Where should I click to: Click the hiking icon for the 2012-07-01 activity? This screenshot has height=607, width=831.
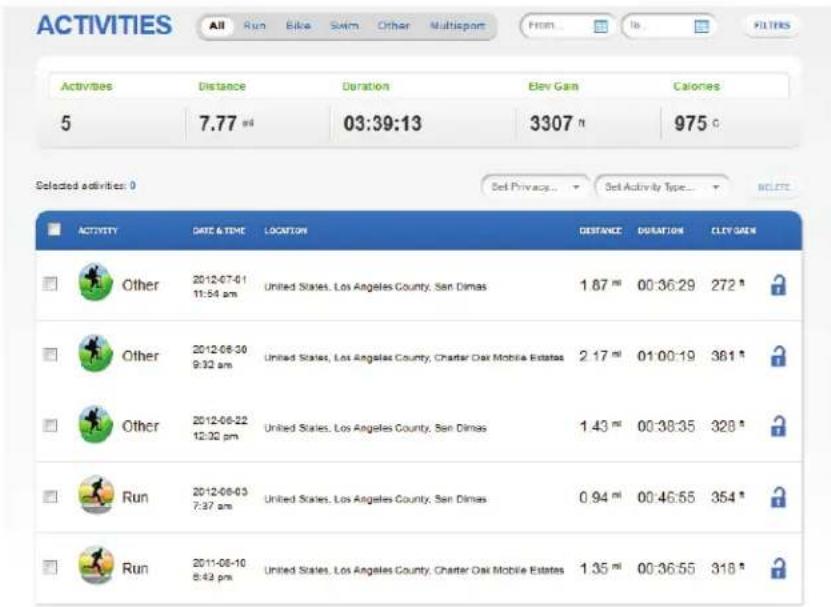95,283
